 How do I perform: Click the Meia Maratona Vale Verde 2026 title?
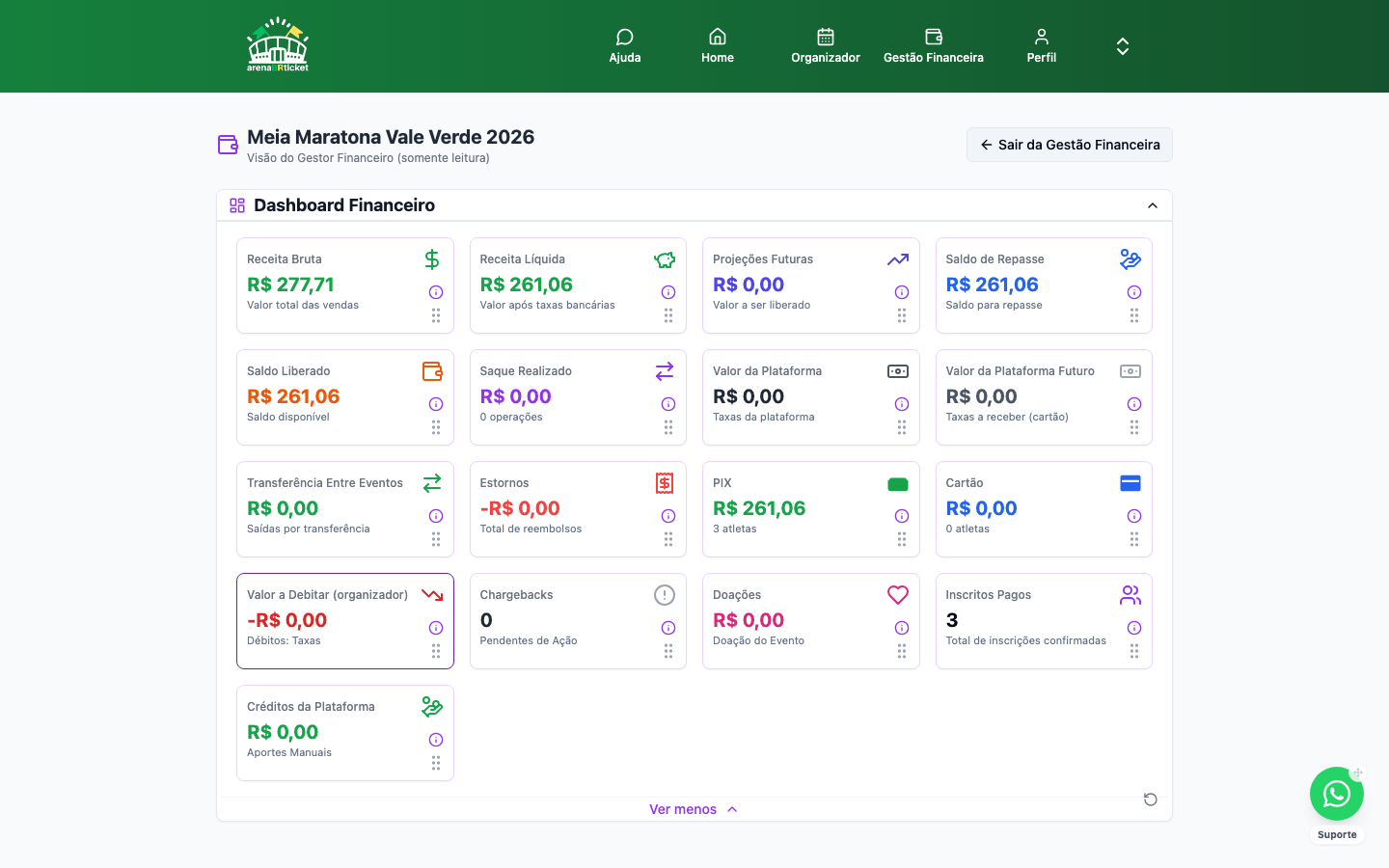[x=391, y=137]
